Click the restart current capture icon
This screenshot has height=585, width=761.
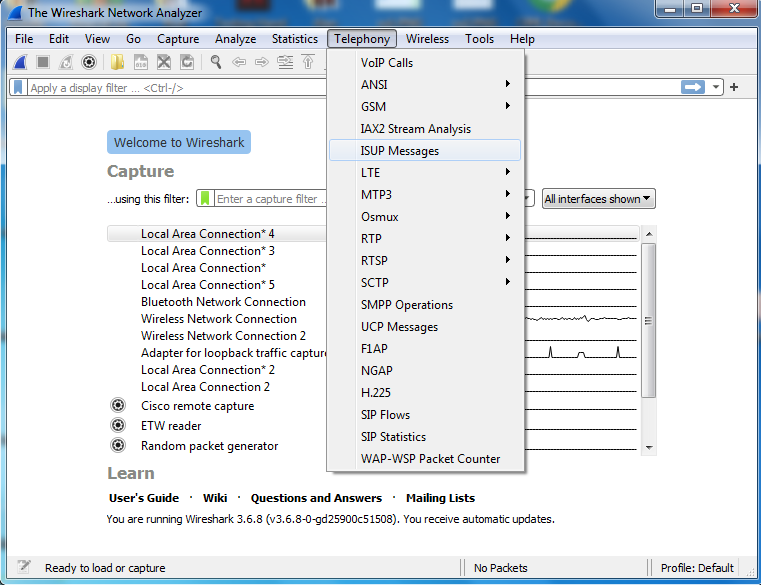point(66,62)
